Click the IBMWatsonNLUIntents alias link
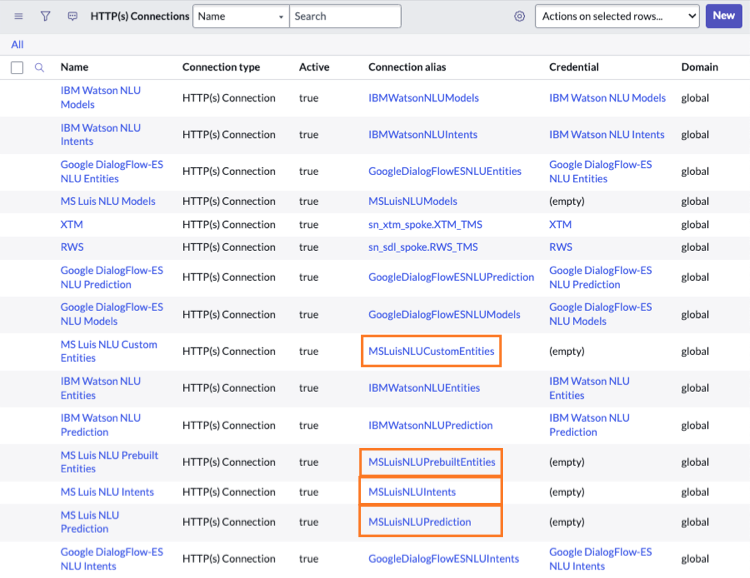Viewport: 750px width, 578px height. pos(423,134)
